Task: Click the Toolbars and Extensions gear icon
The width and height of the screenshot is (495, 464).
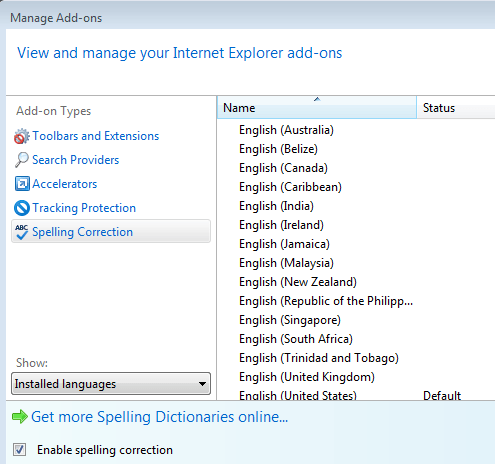Action: (22, 136)
